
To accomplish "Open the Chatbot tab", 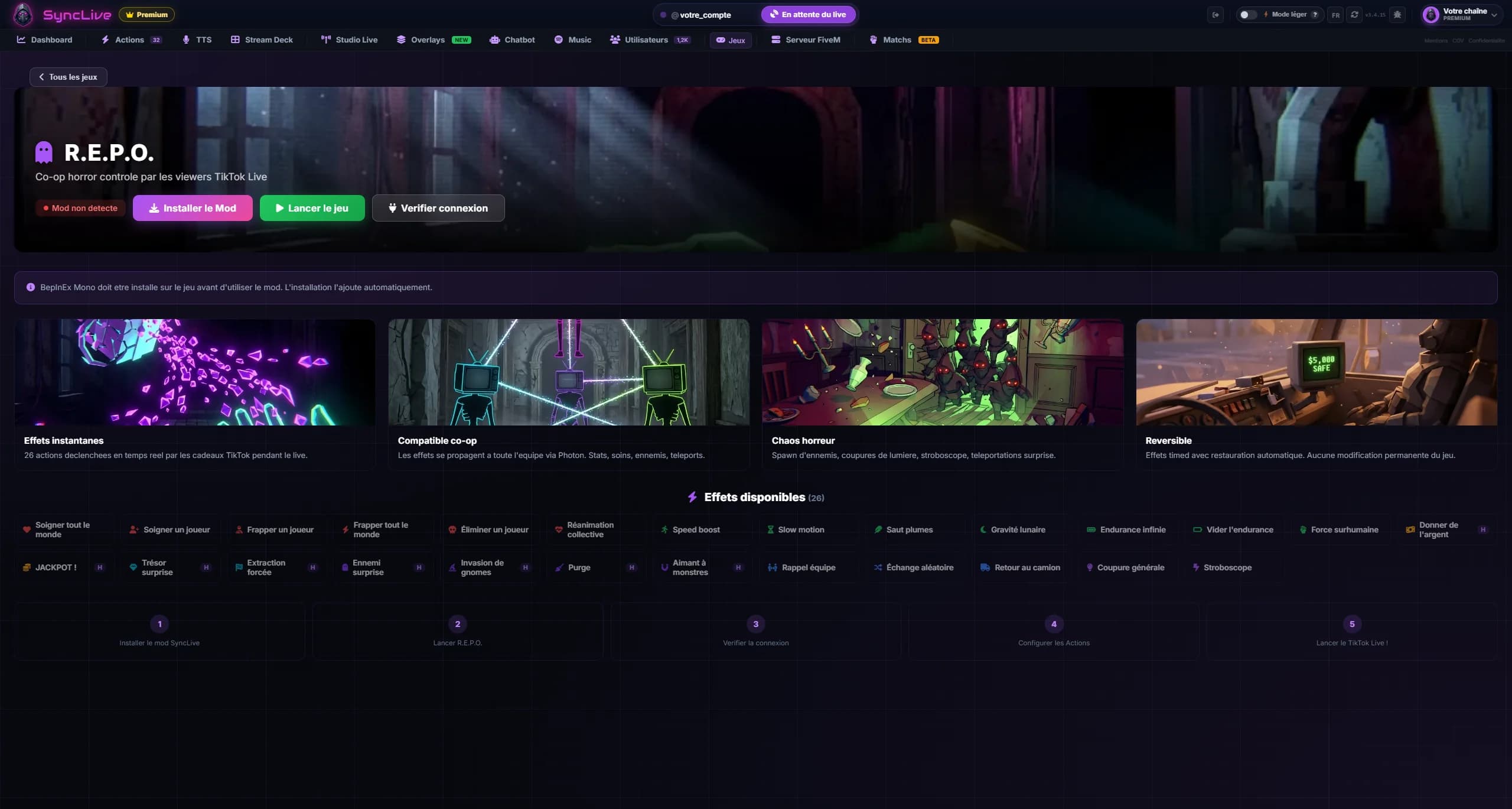I will click(512, 40).
